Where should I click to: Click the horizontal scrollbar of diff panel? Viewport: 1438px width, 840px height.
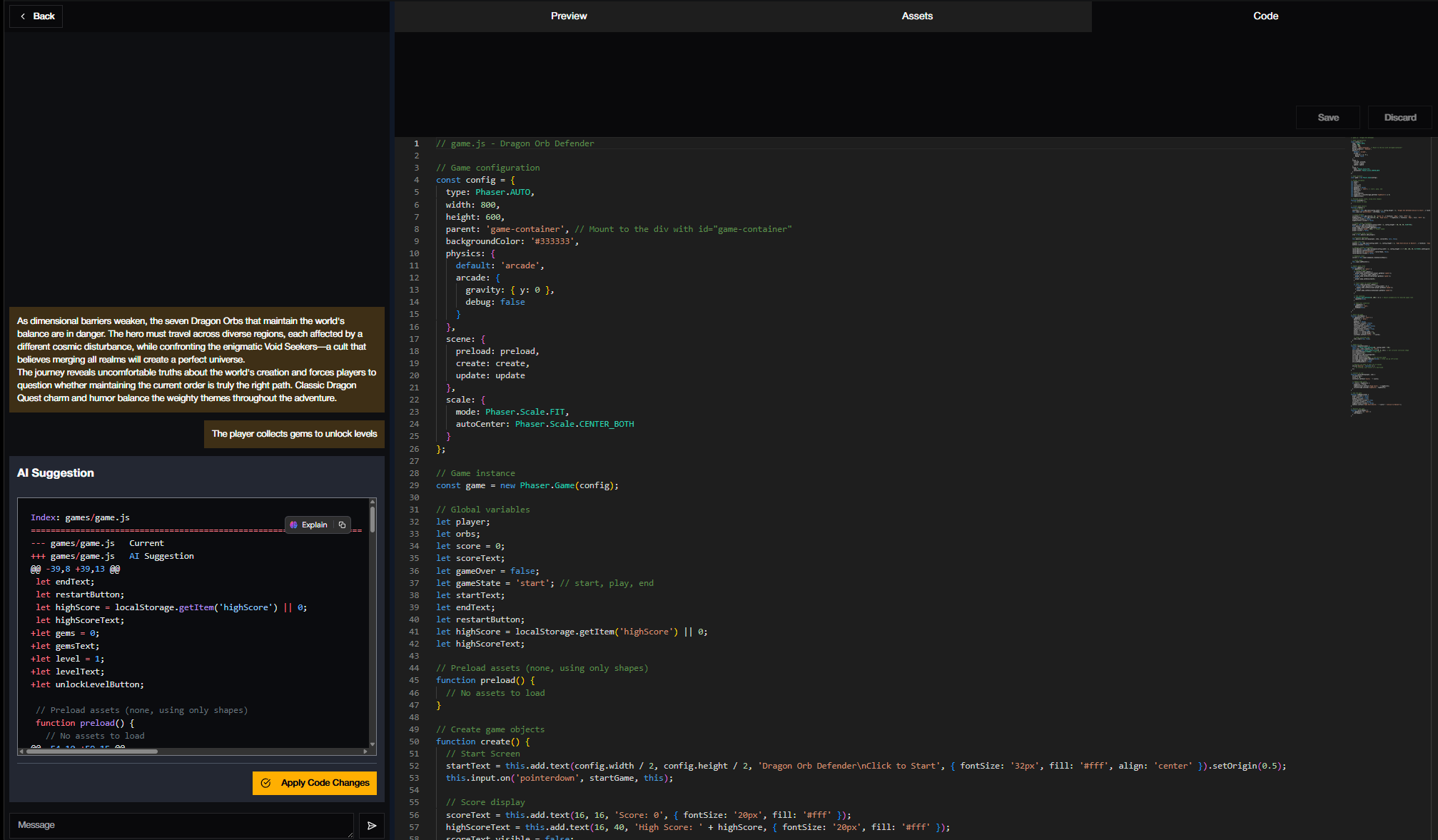93,751
